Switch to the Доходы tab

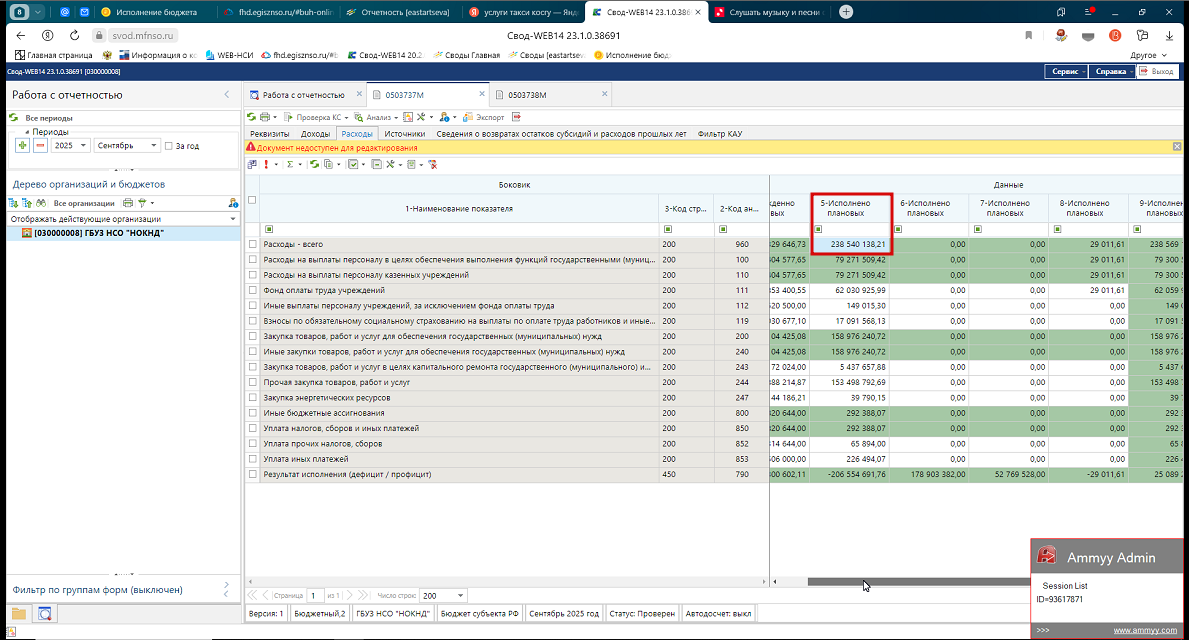click(x=315, y=133)
